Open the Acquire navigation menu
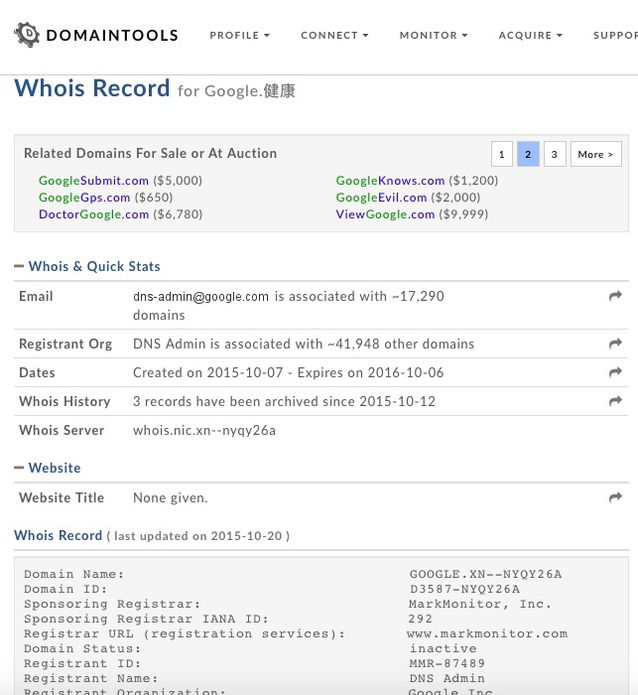The image size is (638, 695). pos(530,36)
